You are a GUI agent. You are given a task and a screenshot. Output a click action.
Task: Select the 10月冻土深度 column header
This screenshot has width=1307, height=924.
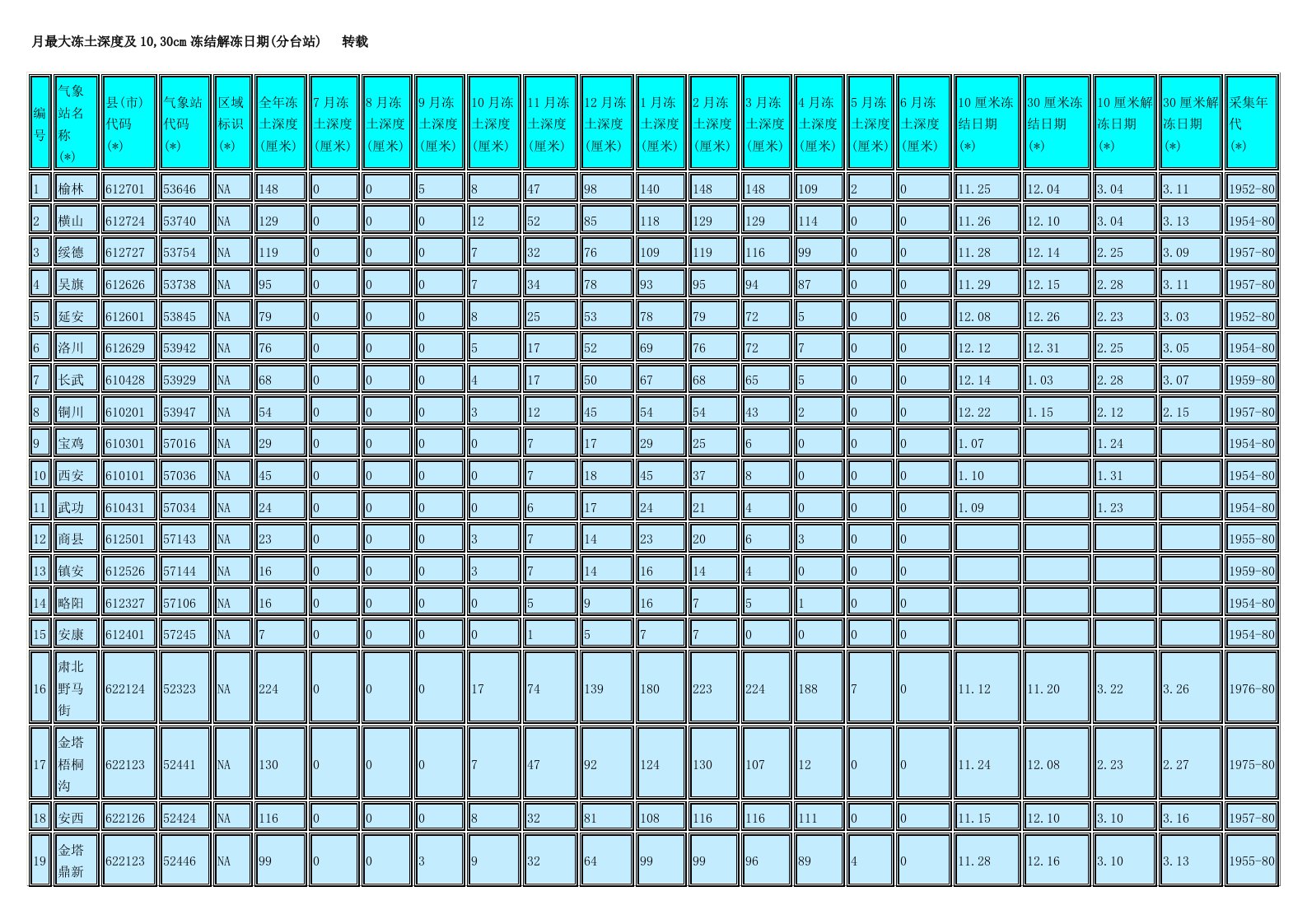click(x=493, y=124)
